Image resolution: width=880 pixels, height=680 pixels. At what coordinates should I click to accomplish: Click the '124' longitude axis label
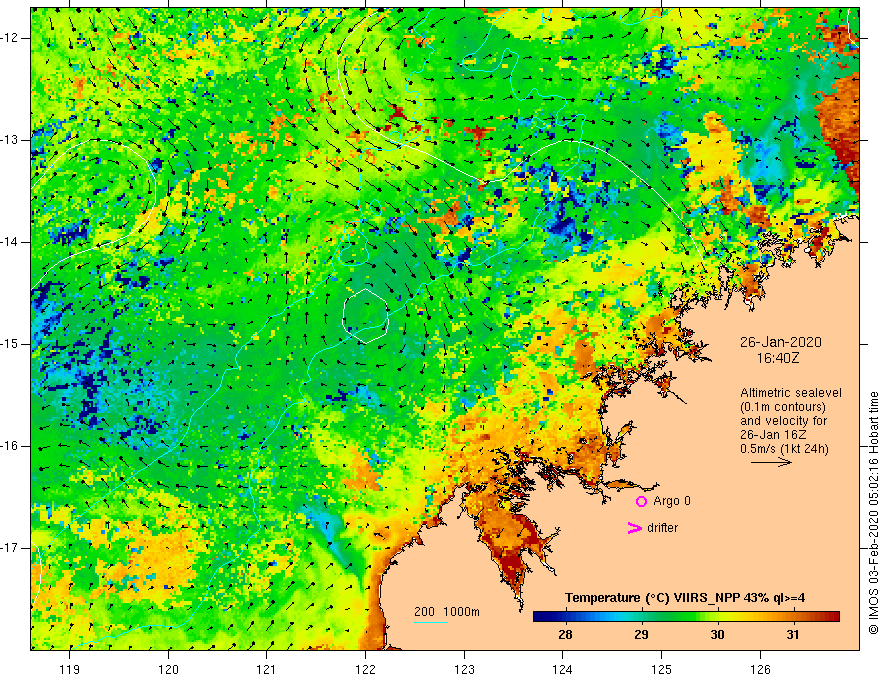pos(563,669)
